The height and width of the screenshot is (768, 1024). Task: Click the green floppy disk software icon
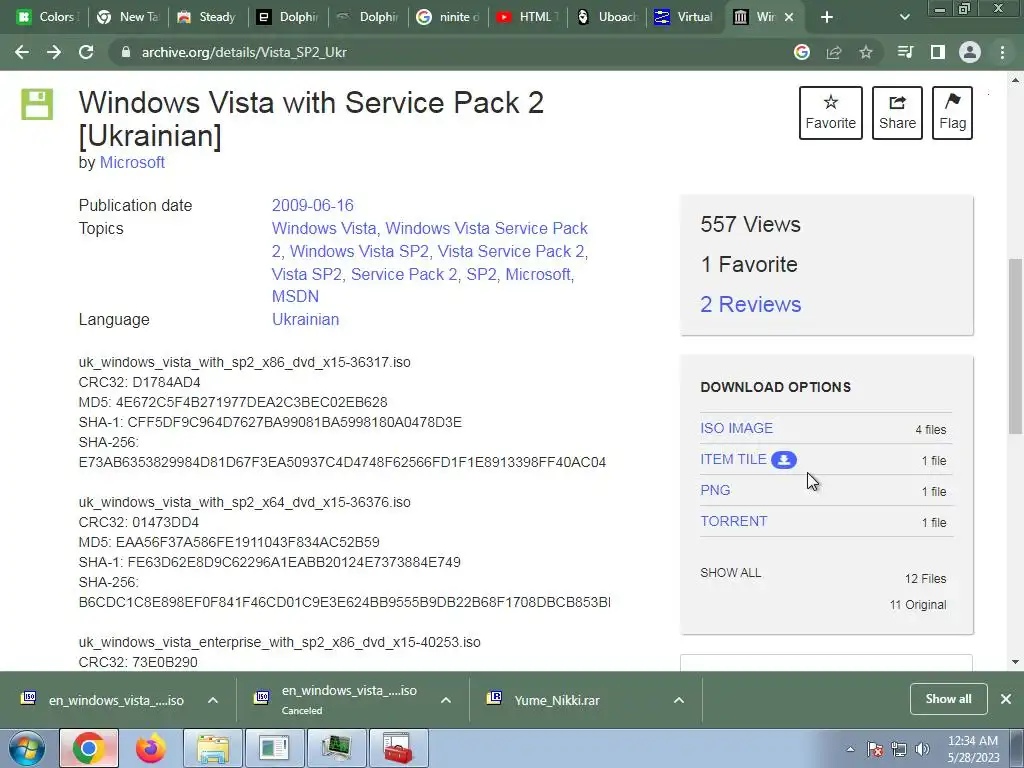click(37, 104)
